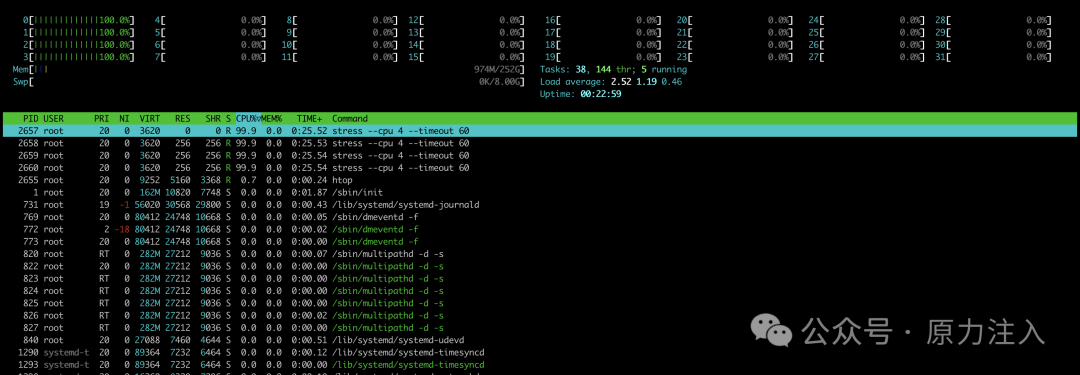Click the idle CPU 15 meter
Image resolution: width=1080 pixels, height=375 pixels.
(466, 57)
